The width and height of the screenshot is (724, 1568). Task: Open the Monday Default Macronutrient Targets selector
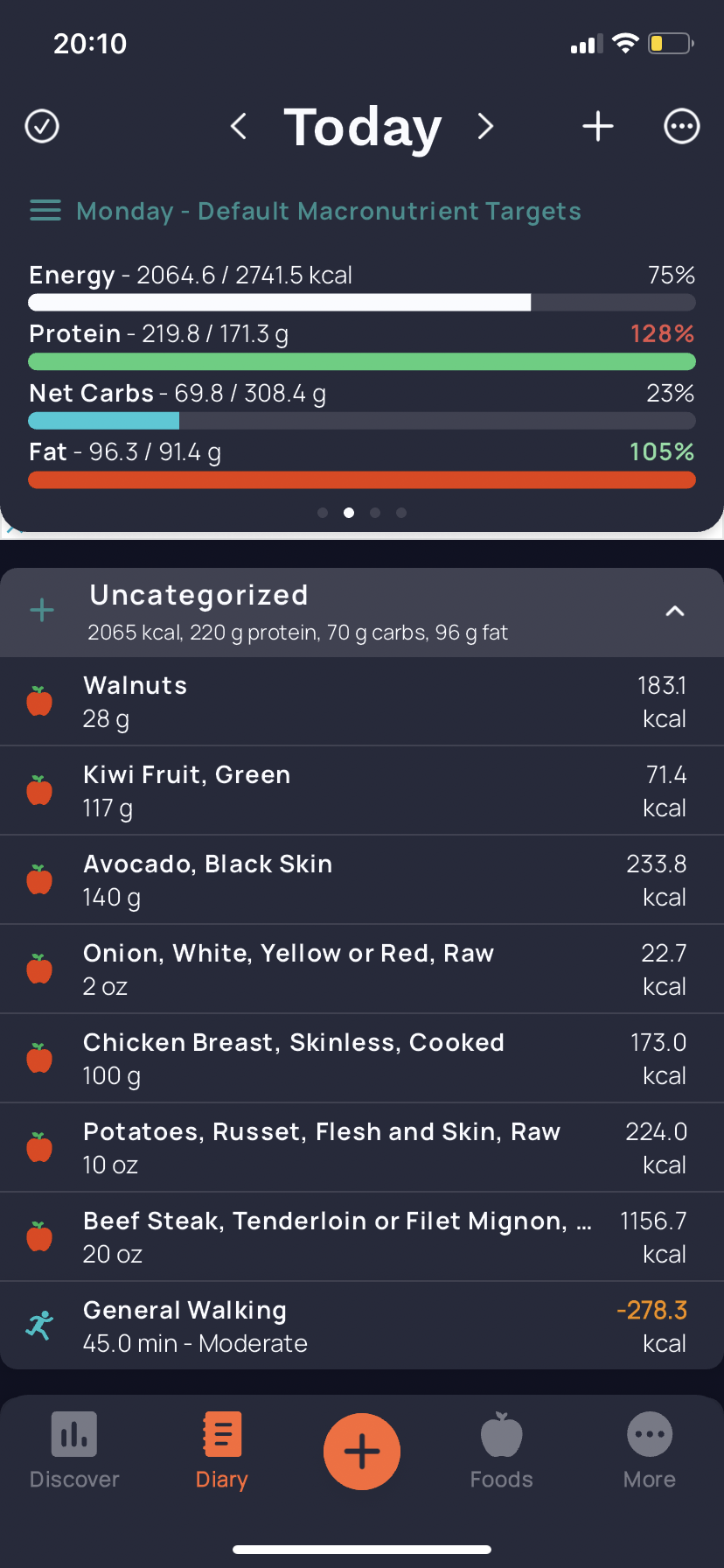[329, 211]
